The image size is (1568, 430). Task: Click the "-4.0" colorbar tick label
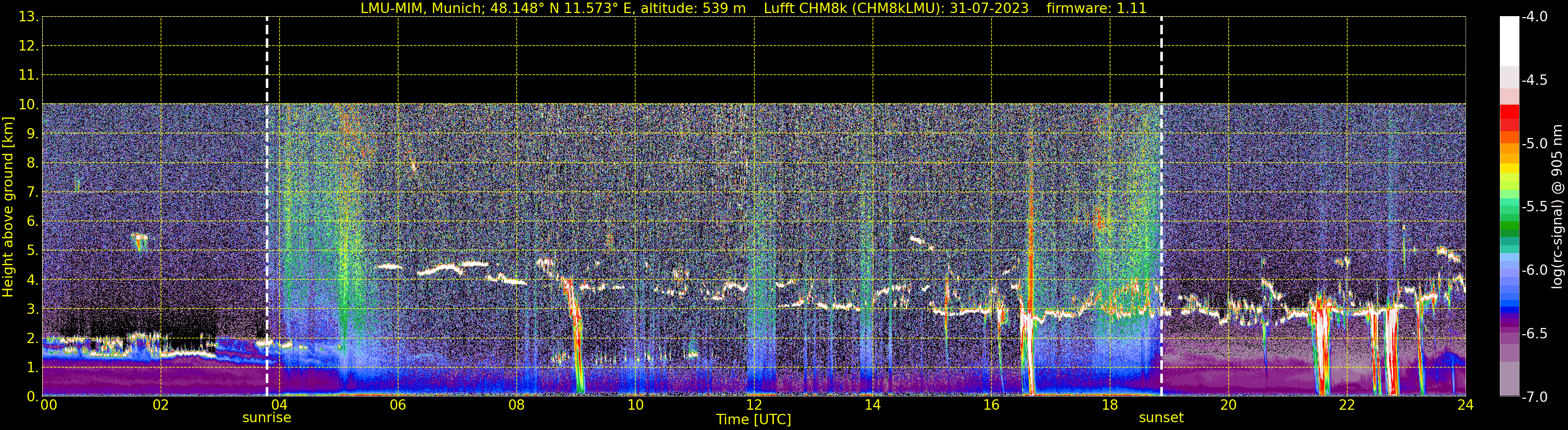click(x=1534, y=17)
